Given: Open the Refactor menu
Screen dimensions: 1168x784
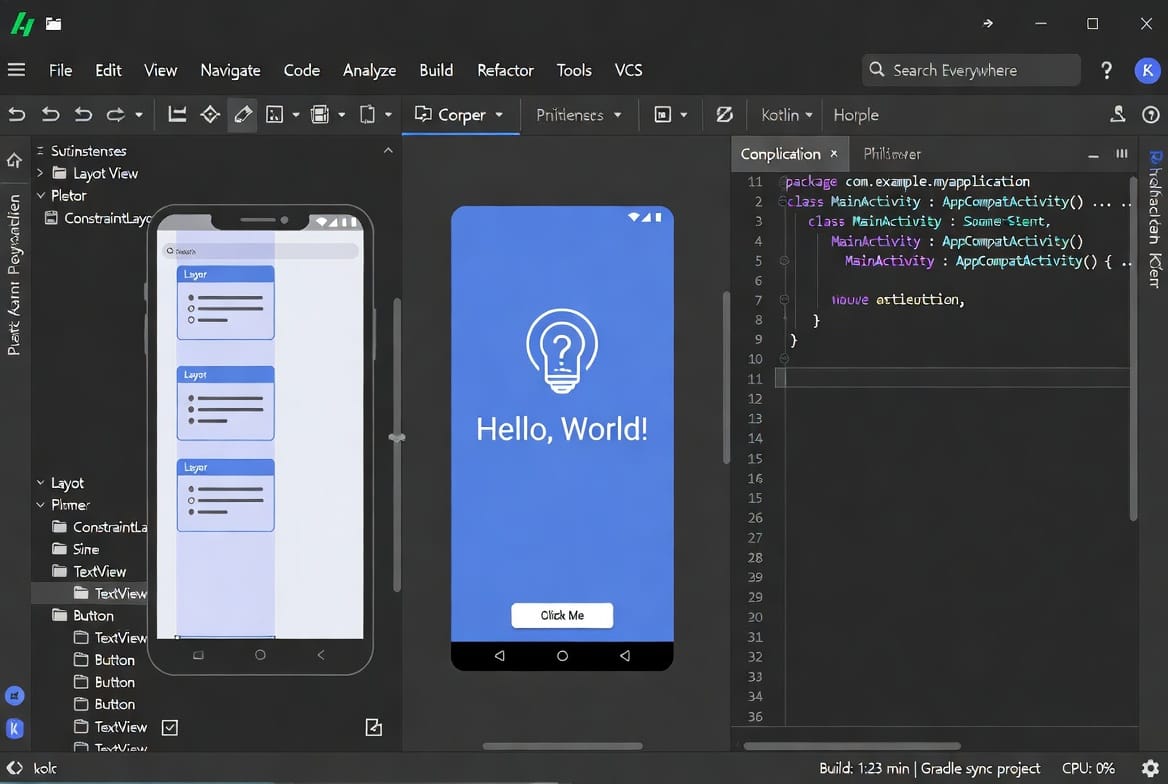Looking at the screenshot, I should click(505, 70).
